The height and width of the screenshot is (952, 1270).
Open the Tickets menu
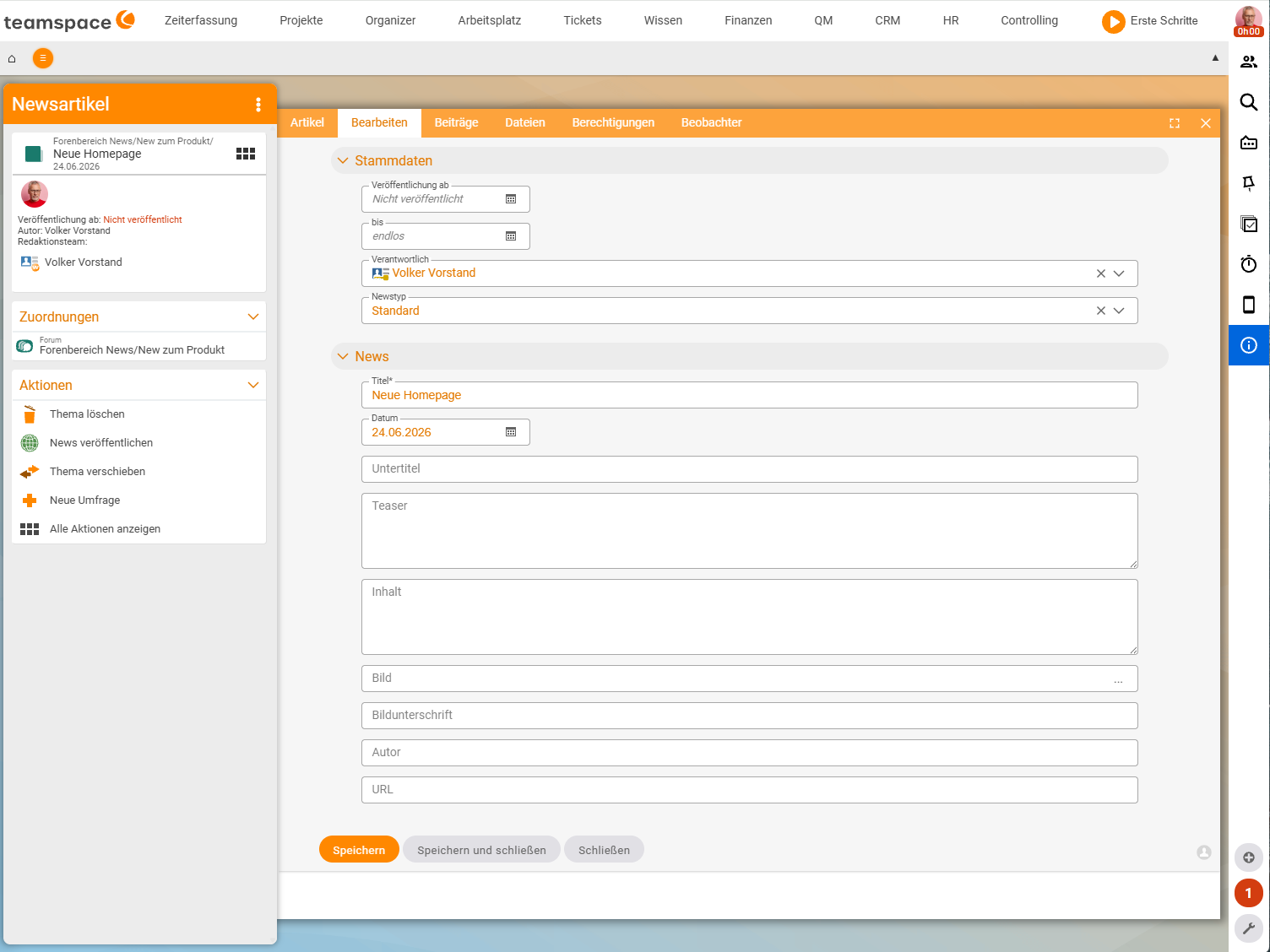(x=583, y=20)
